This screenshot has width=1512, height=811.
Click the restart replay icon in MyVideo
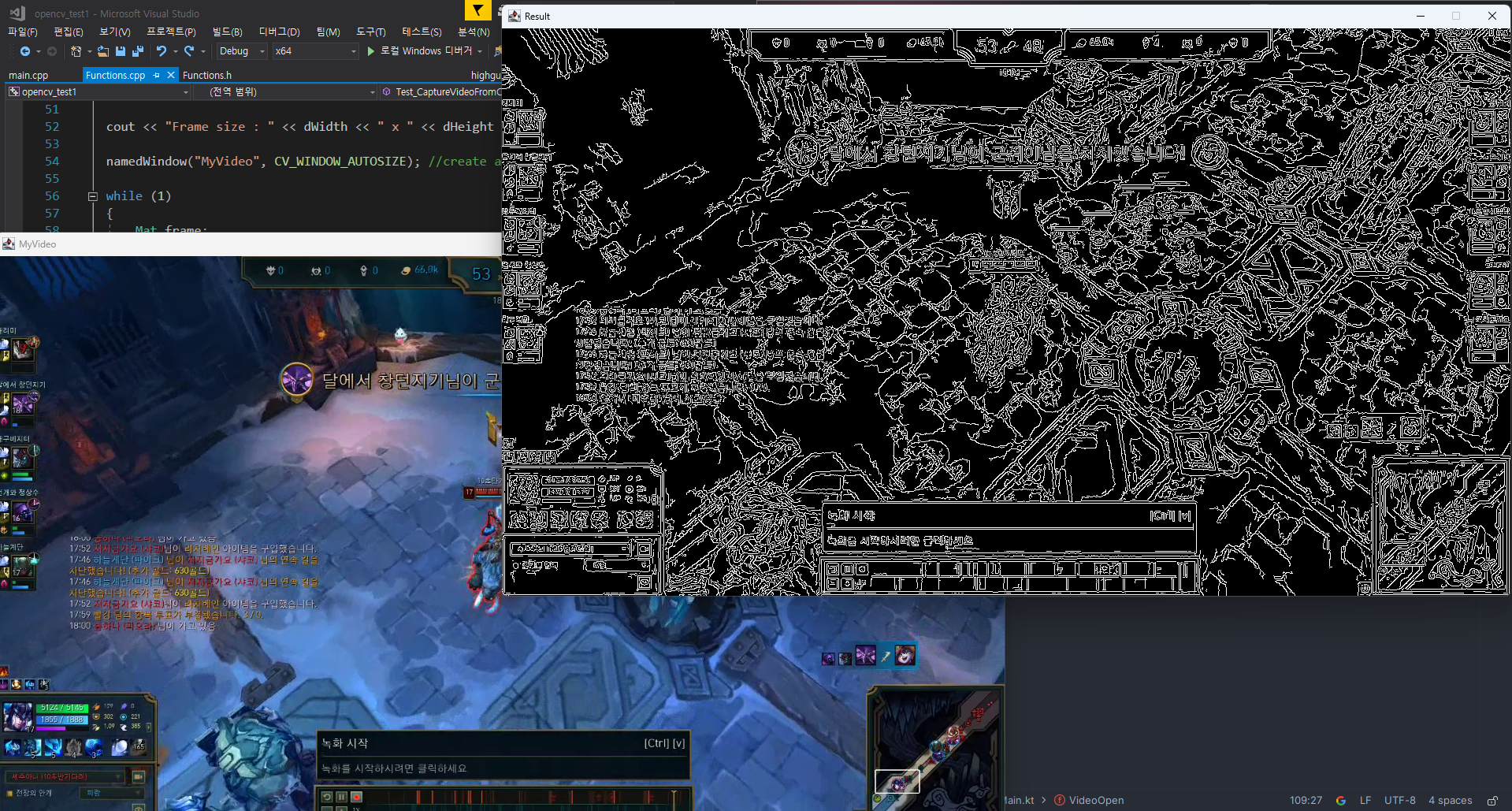click(327, 797)
